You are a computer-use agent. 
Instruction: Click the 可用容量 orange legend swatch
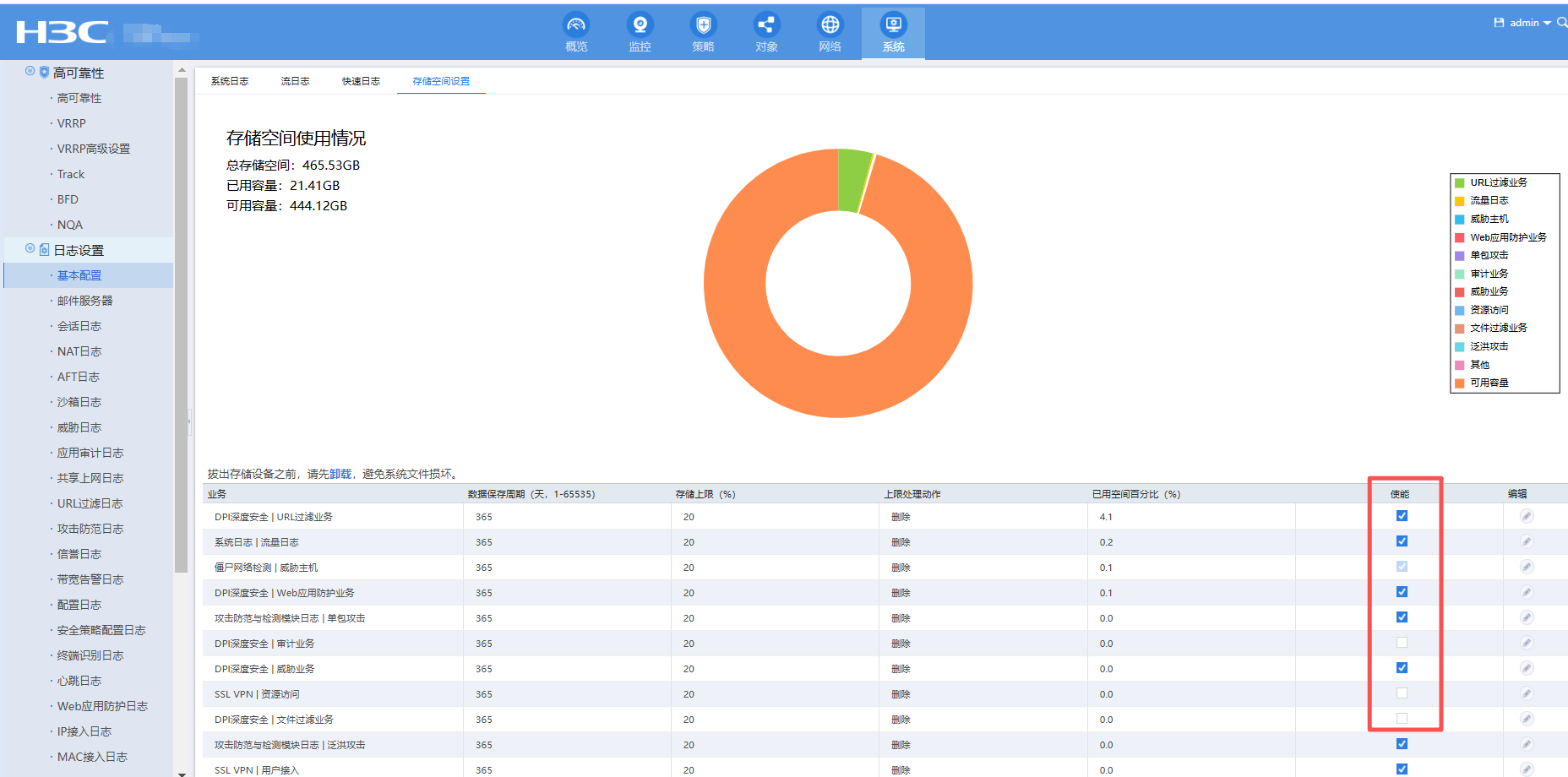coord(1459,383)
